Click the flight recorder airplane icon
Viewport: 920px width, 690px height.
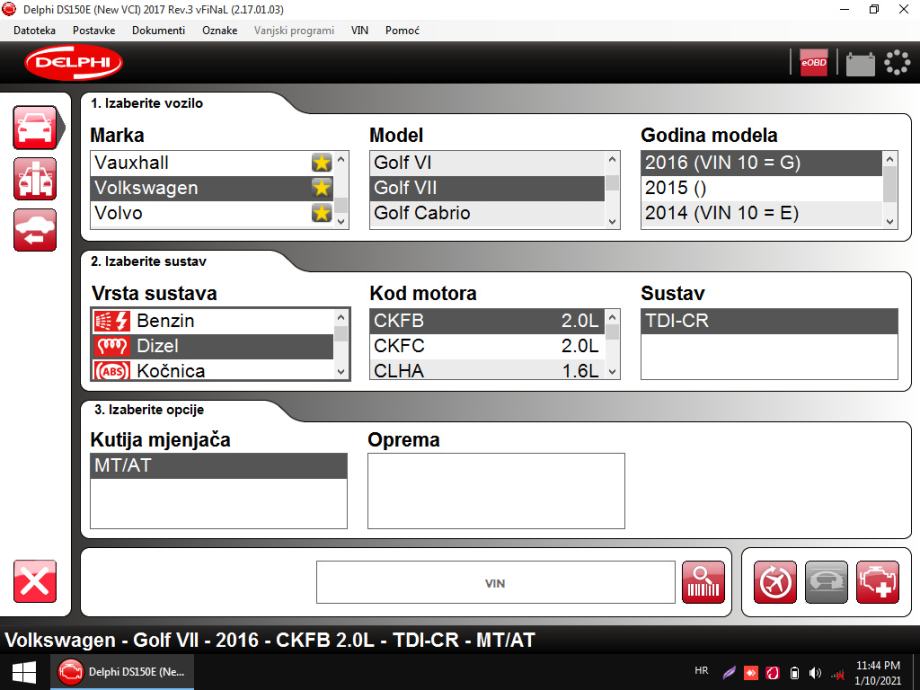(775, 583)
